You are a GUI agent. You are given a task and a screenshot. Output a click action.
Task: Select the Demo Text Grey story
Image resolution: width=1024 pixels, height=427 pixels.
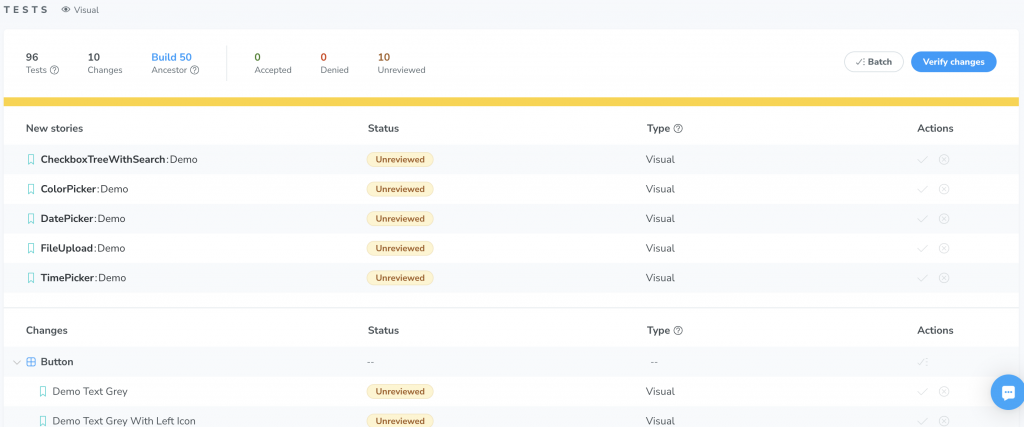(x=90, y=391)
